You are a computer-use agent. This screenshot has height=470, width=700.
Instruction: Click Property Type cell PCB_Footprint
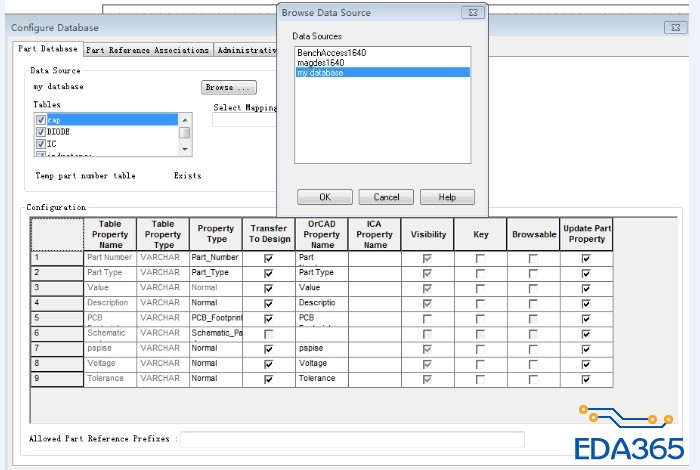point(216,319)
